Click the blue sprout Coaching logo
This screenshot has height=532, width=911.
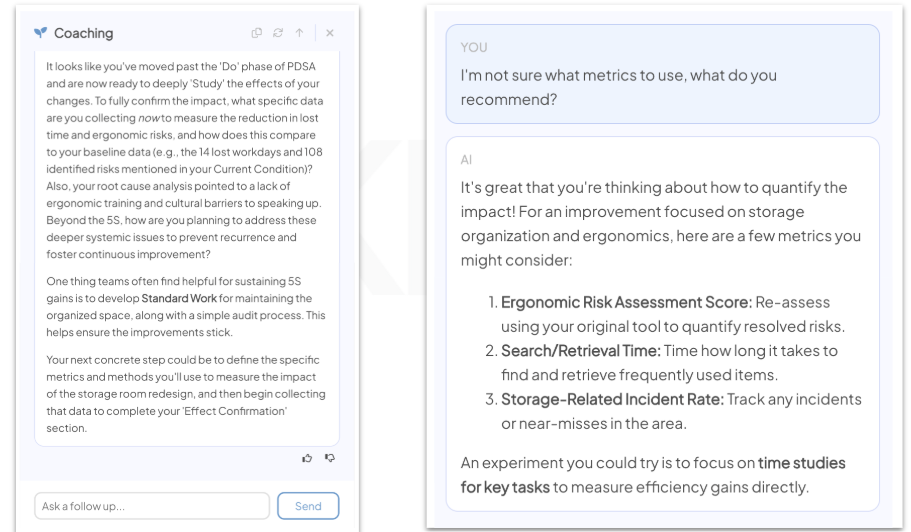(40, 33)
